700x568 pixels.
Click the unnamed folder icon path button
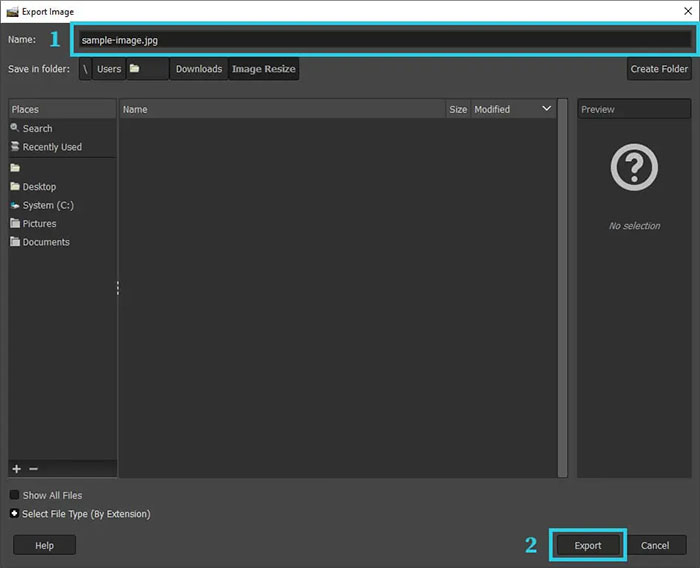(x=147, y=69)
